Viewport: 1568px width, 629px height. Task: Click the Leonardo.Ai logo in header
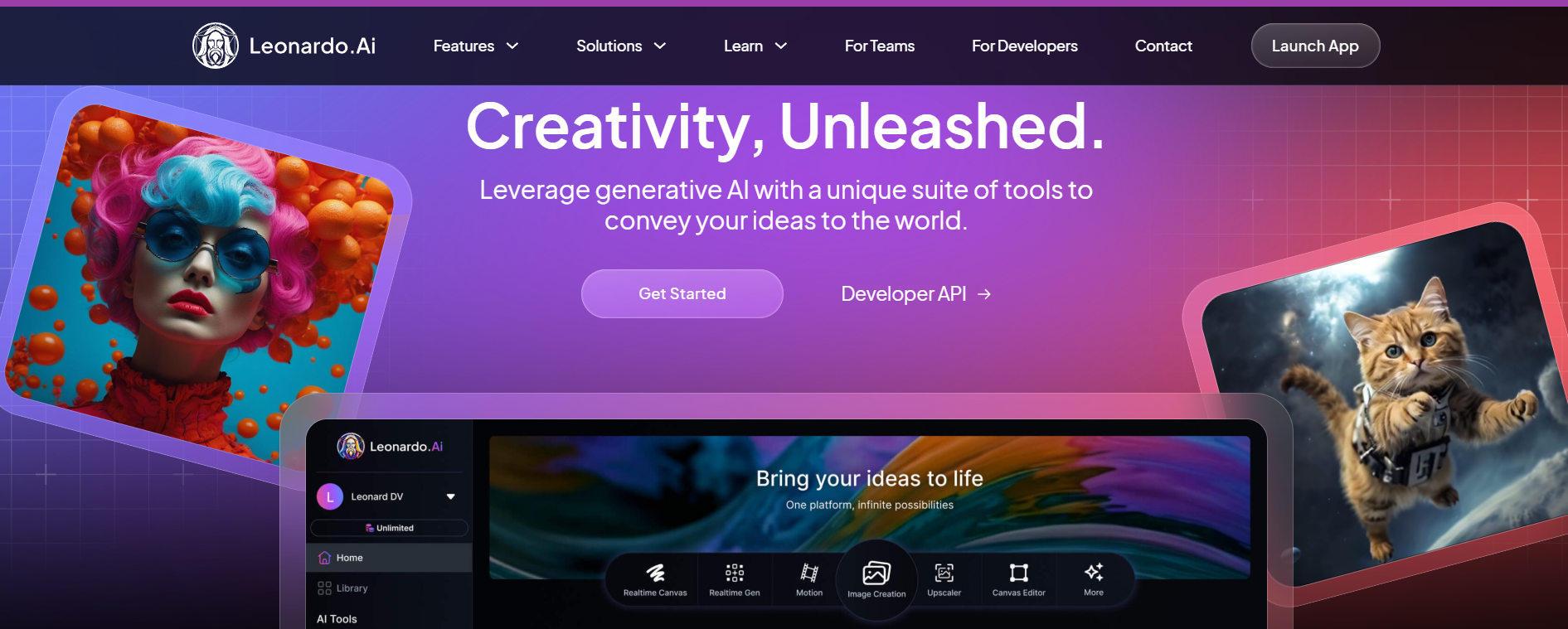pyautogui.click(x=284, y=46)
